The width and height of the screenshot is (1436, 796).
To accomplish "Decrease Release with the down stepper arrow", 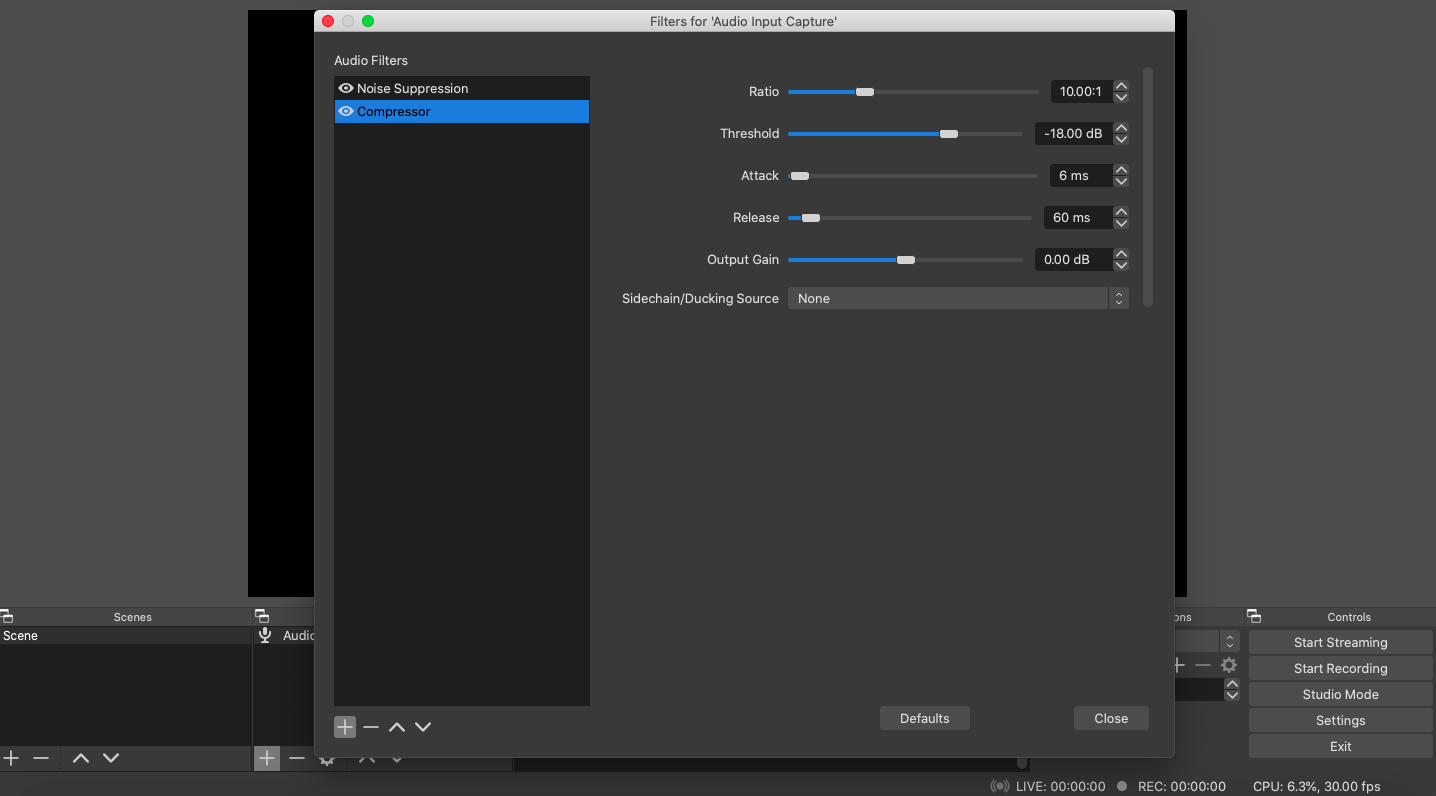I will (1121, 224).
